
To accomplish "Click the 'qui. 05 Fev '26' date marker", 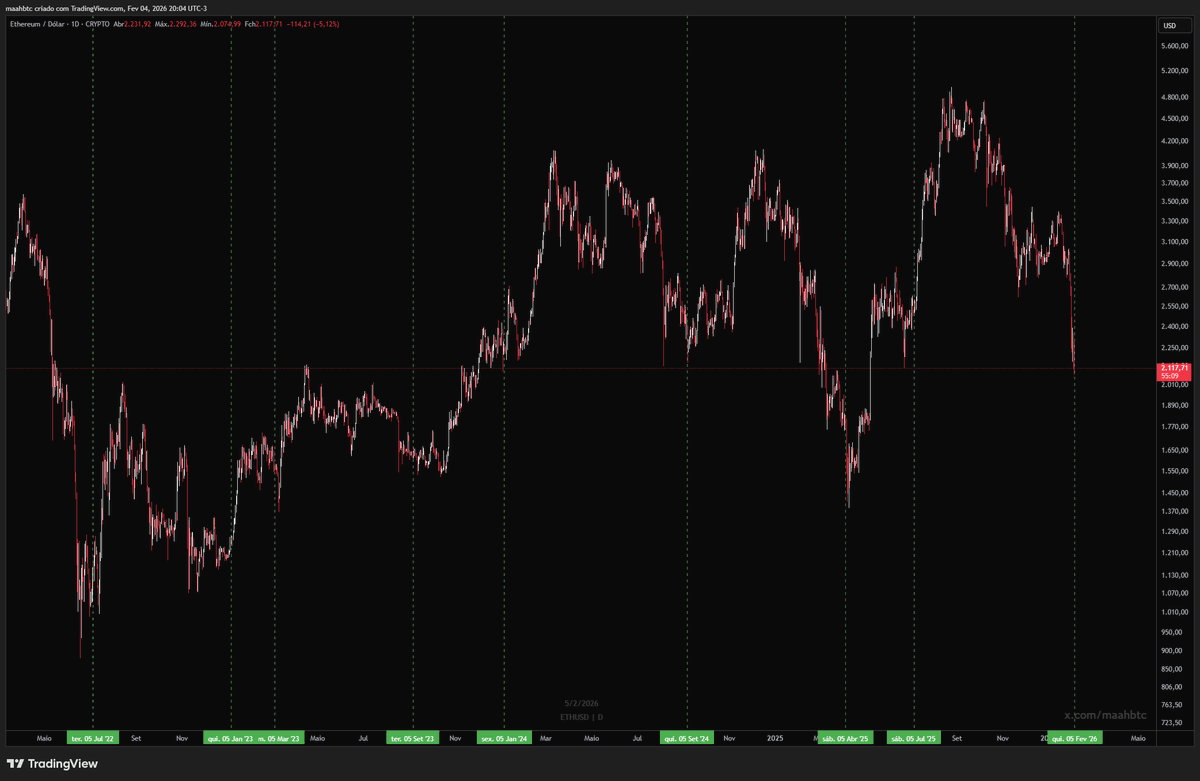I will 1075,738.
